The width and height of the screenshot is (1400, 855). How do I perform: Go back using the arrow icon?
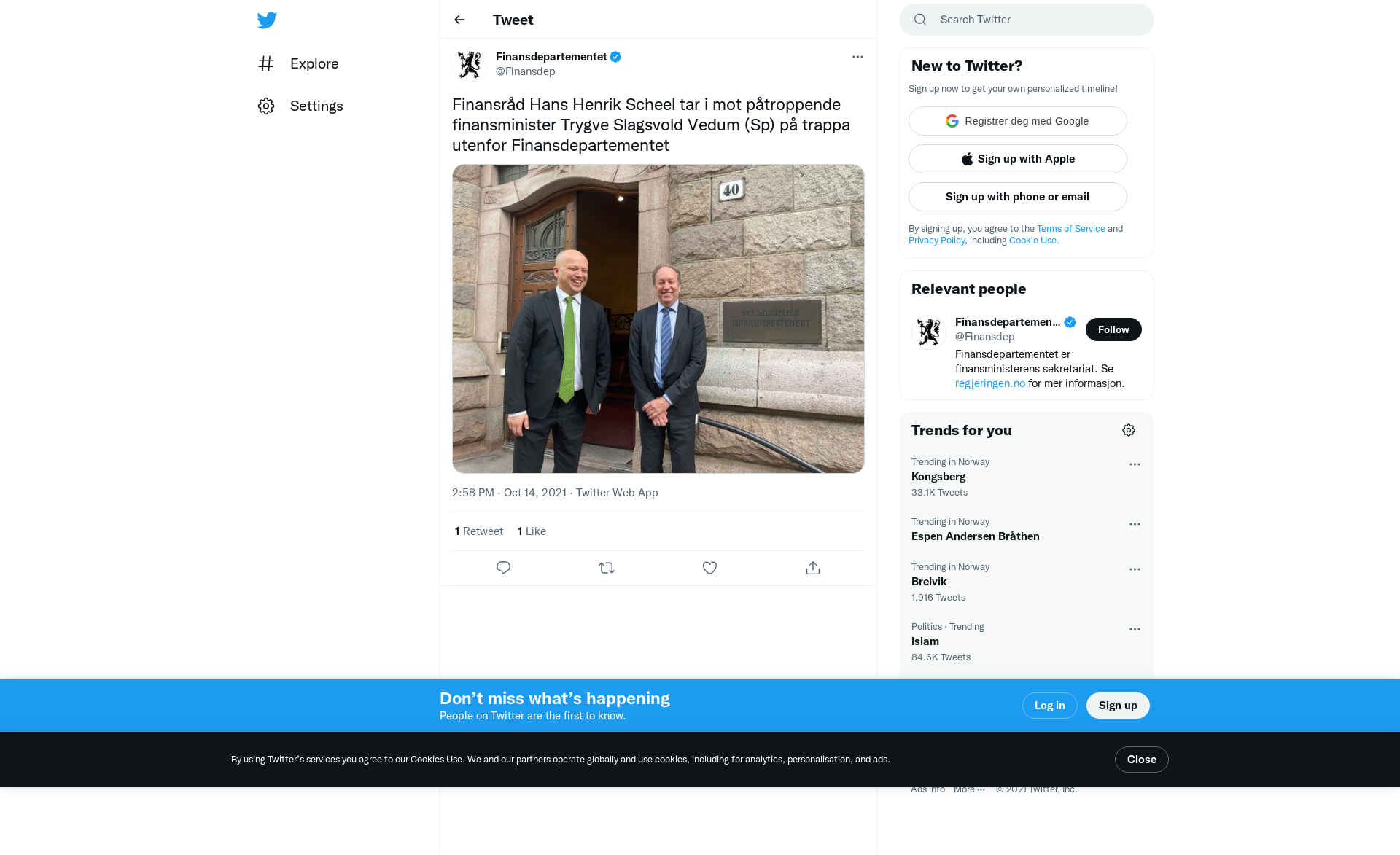pyautogui.click(x=459, y=20)
